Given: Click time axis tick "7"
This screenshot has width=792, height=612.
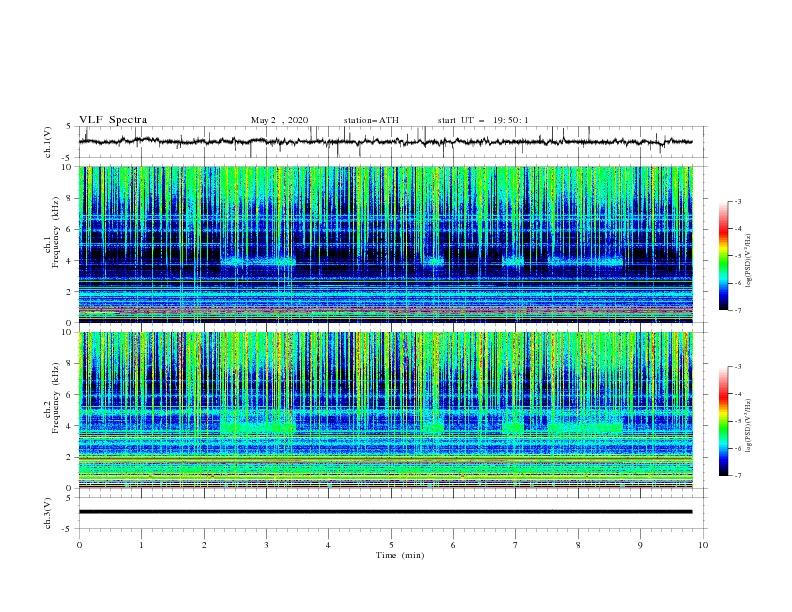Looking at the screenshot, I should [516, 545].
